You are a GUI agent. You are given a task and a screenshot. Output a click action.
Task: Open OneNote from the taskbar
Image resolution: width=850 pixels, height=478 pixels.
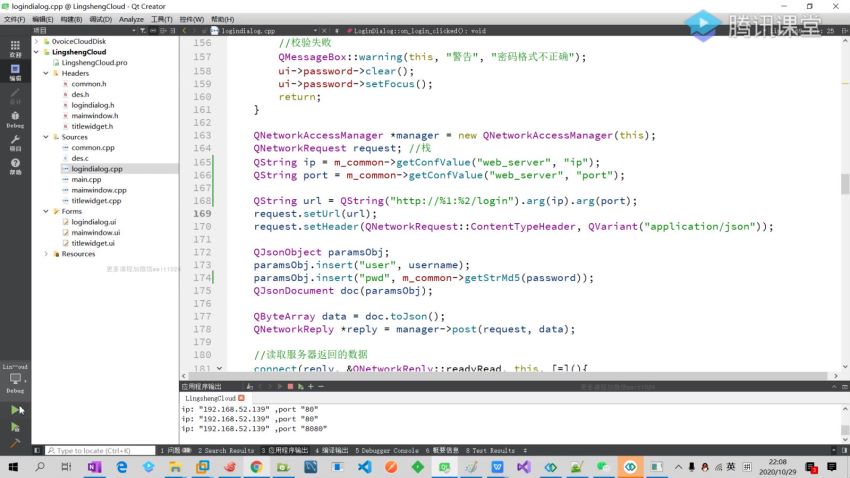94,467
